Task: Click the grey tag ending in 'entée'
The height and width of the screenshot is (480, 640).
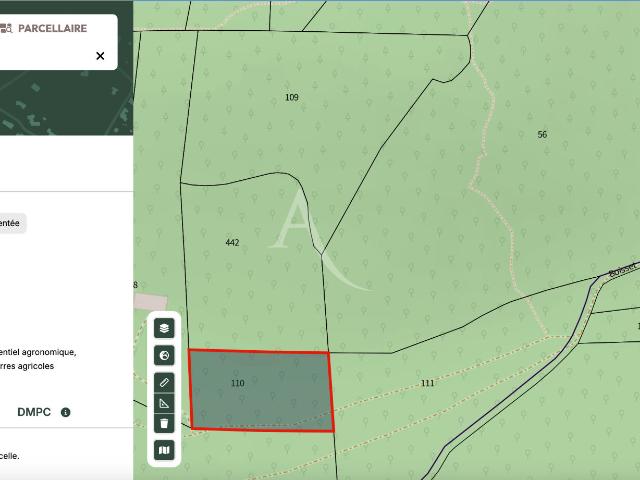Action: point(12,223)
